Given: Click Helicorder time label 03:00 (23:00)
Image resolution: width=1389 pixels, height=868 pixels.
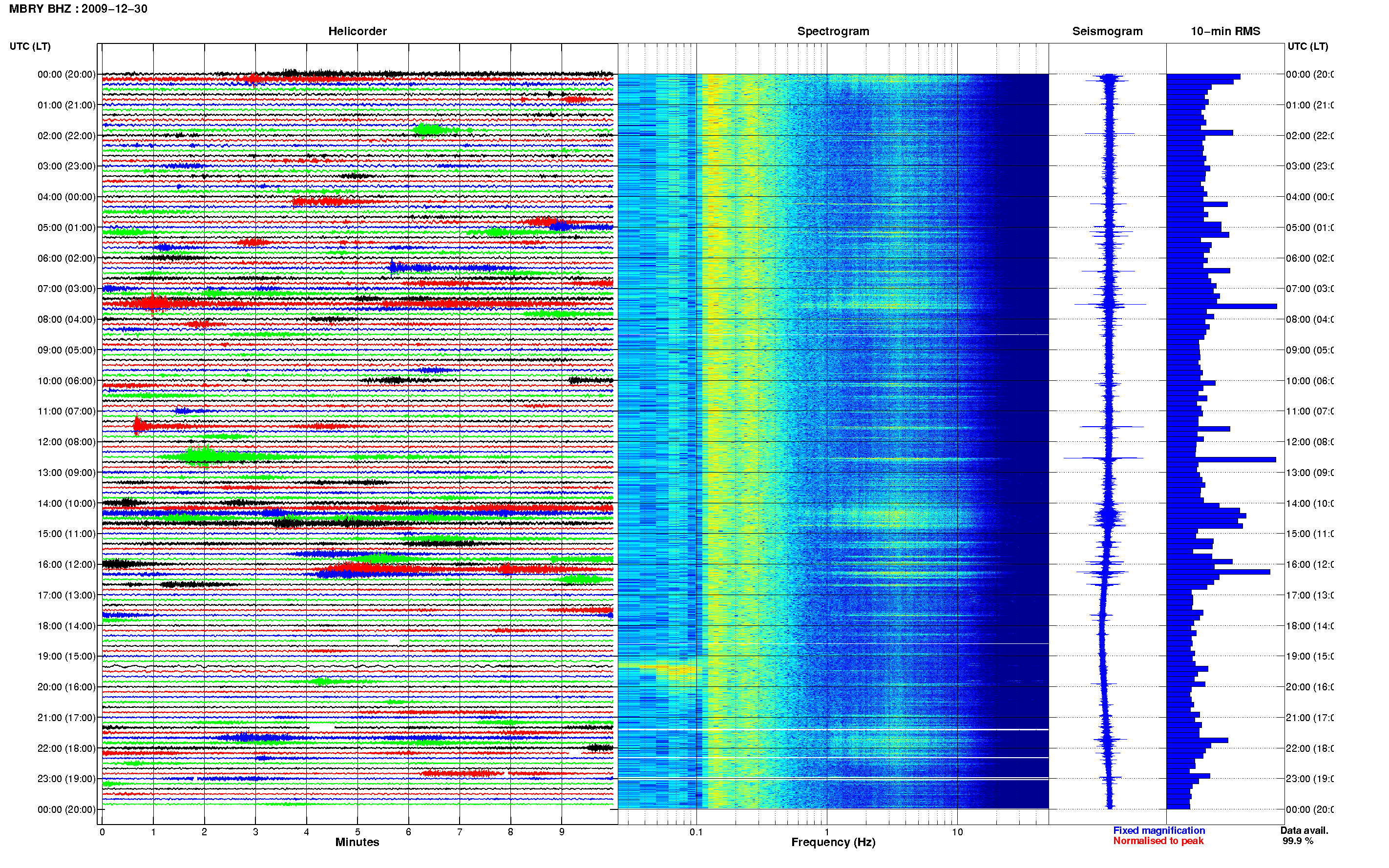Looking at the screenshot, I should (x=66, y=166).
